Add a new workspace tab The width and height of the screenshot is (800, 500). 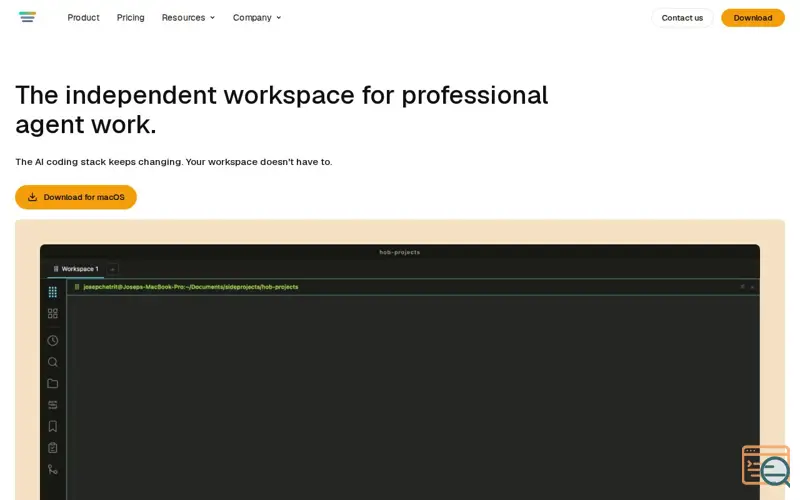click(113, 269)
